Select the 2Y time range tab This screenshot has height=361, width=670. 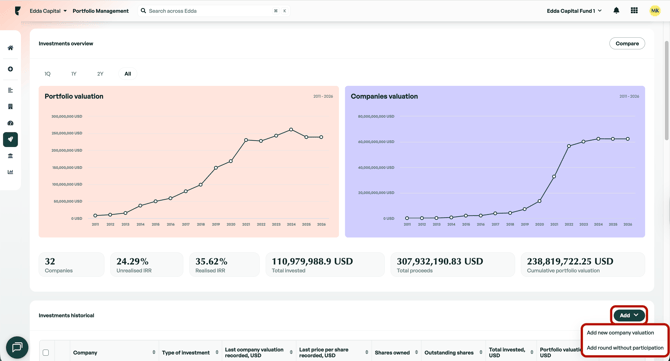coord(100,74)
